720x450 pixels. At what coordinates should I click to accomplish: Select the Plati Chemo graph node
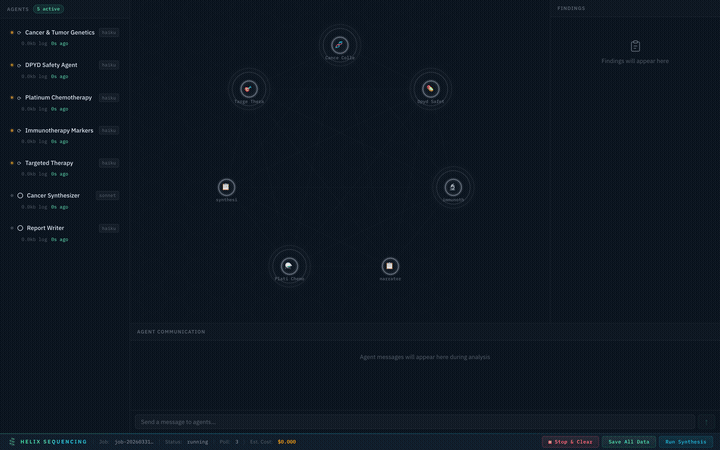289,266
